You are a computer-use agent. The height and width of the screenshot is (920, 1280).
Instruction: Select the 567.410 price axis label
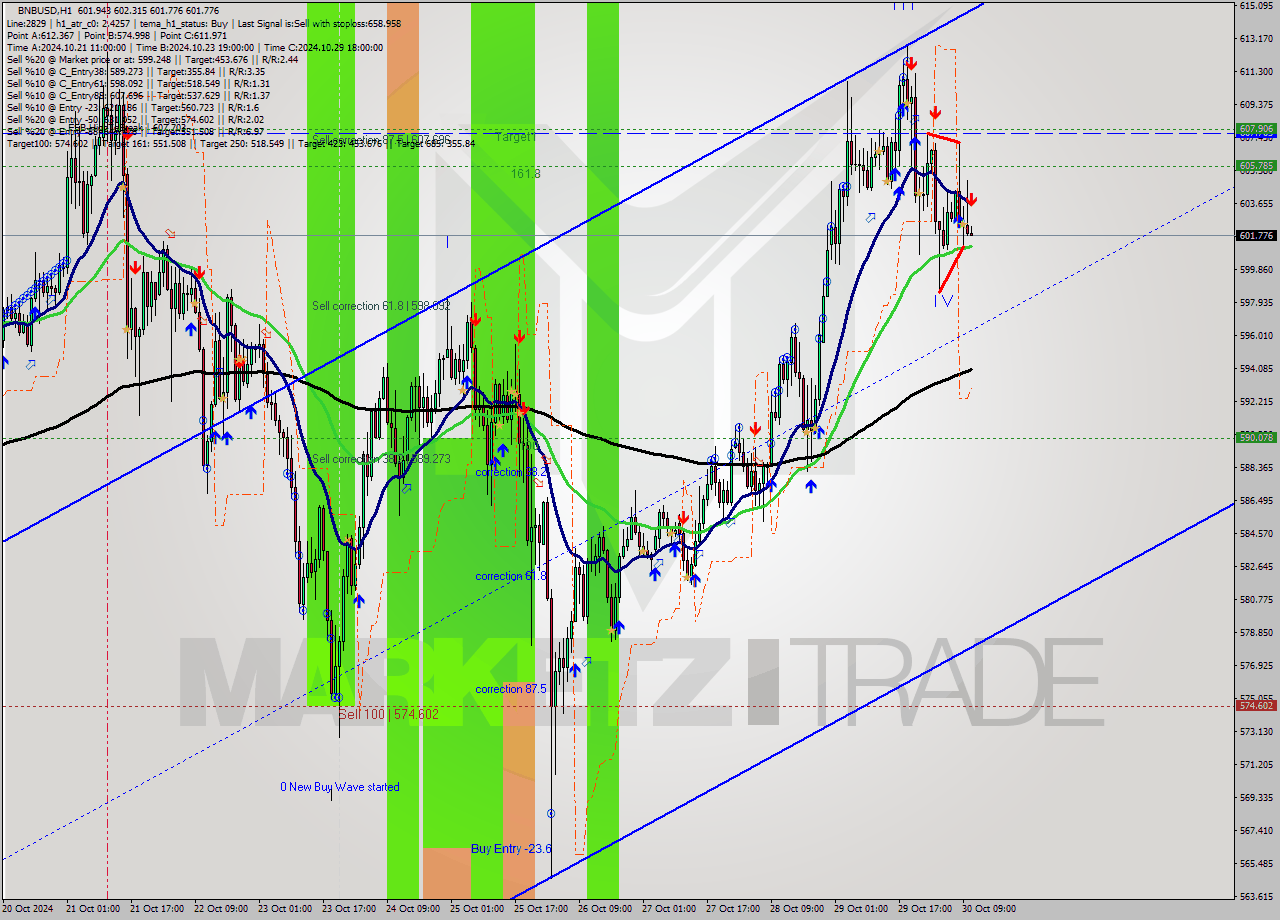pos(1255,831)
